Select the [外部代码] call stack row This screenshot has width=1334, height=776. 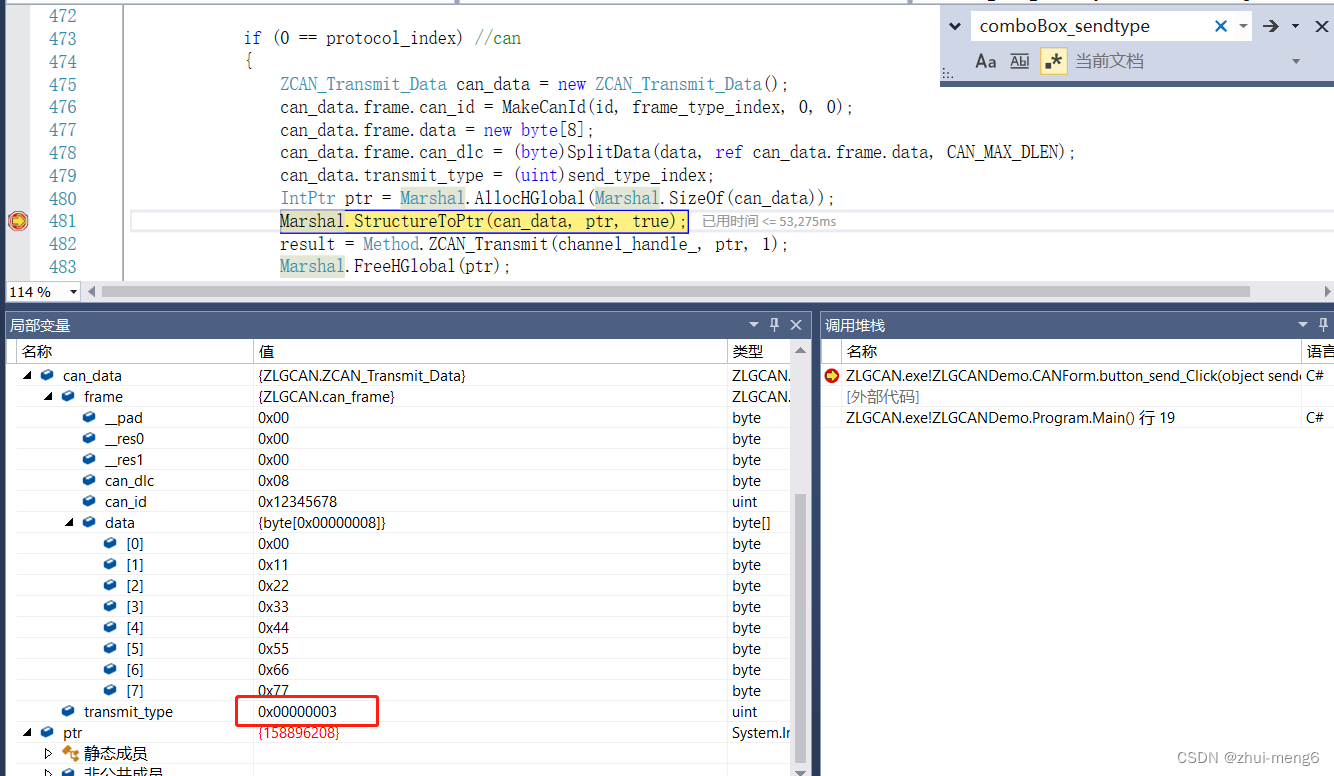pos(882,397)
